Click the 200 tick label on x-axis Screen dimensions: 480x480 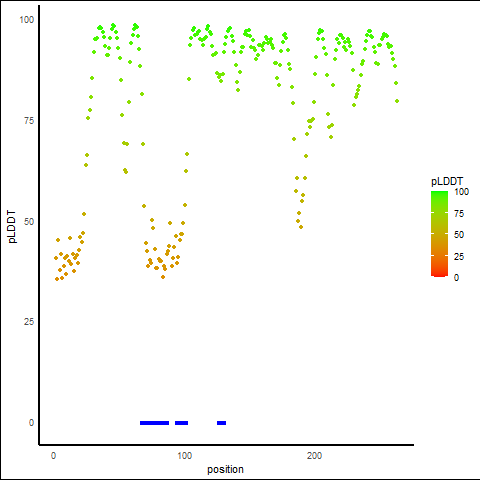coord(314,456)
